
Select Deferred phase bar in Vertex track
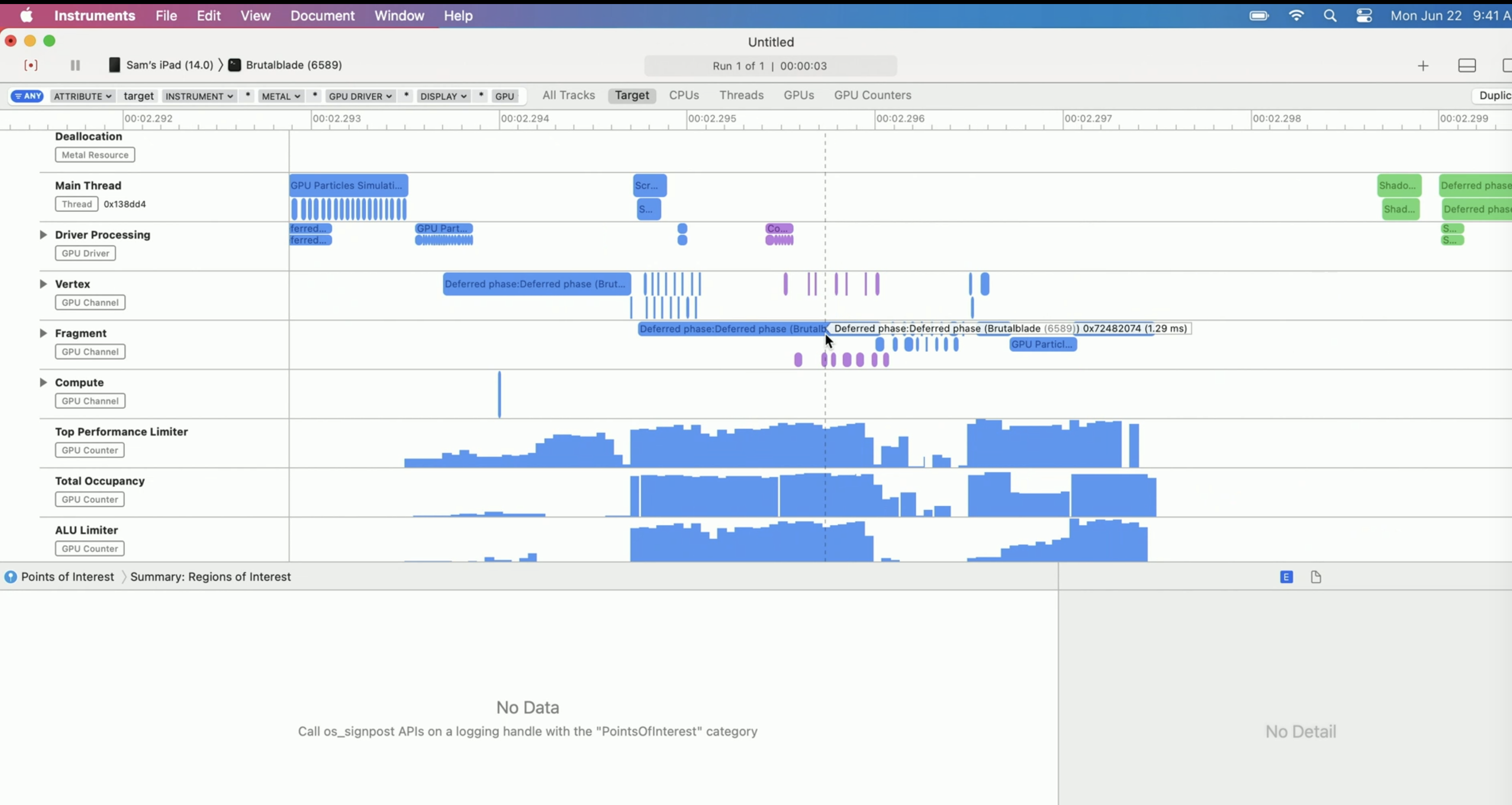click(x=537, y=284)
